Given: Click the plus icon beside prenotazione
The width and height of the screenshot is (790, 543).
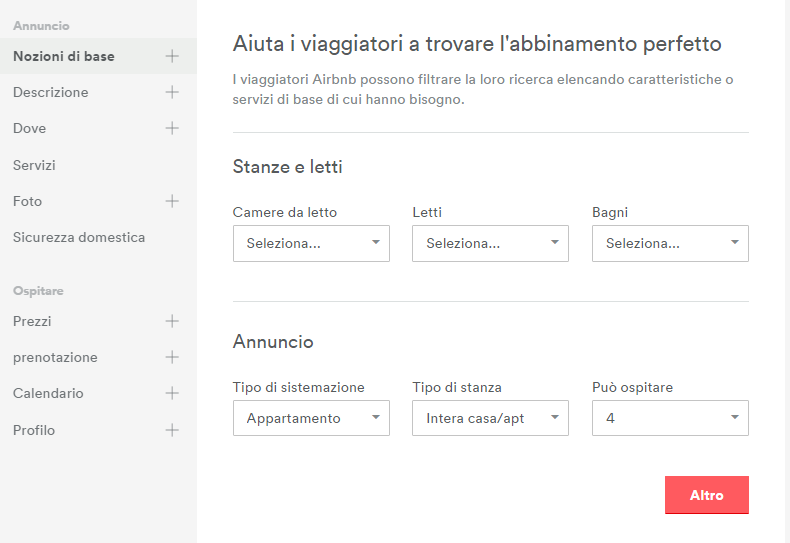Looking at the screenshot, I should point(172,357).
